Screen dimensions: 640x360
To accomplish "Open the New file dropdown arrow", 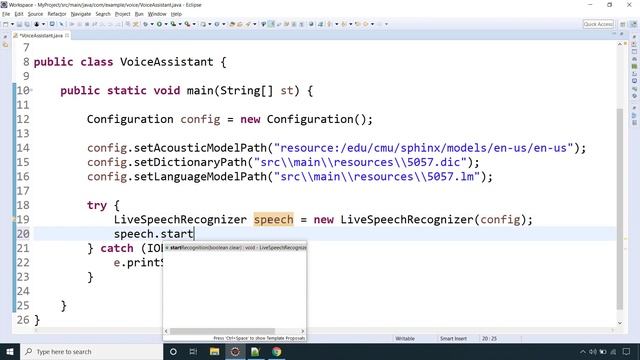I will tap(12, 24).
